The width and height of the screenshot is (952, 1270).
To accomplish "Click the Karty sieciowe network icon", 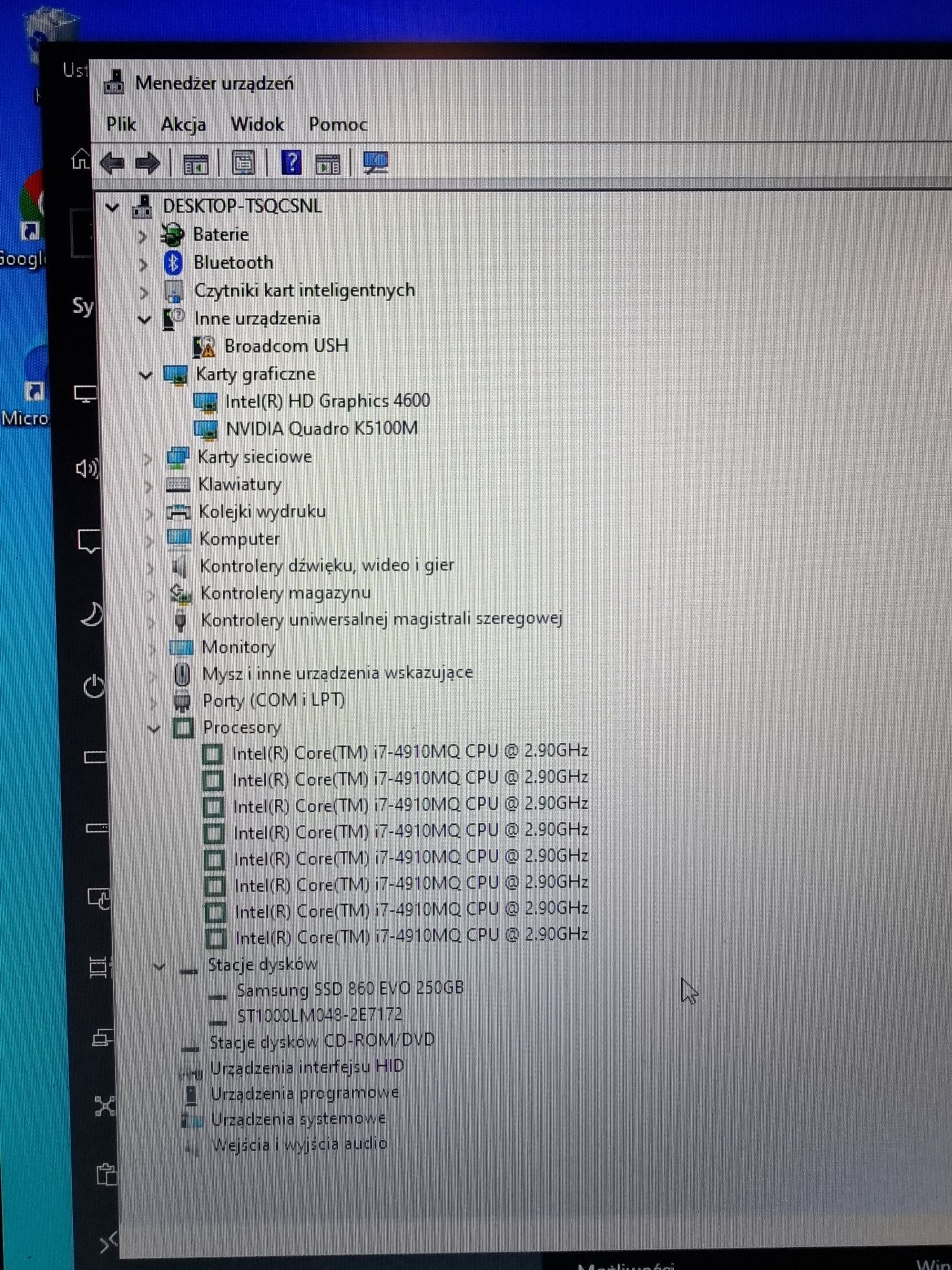I will point(177,457).
